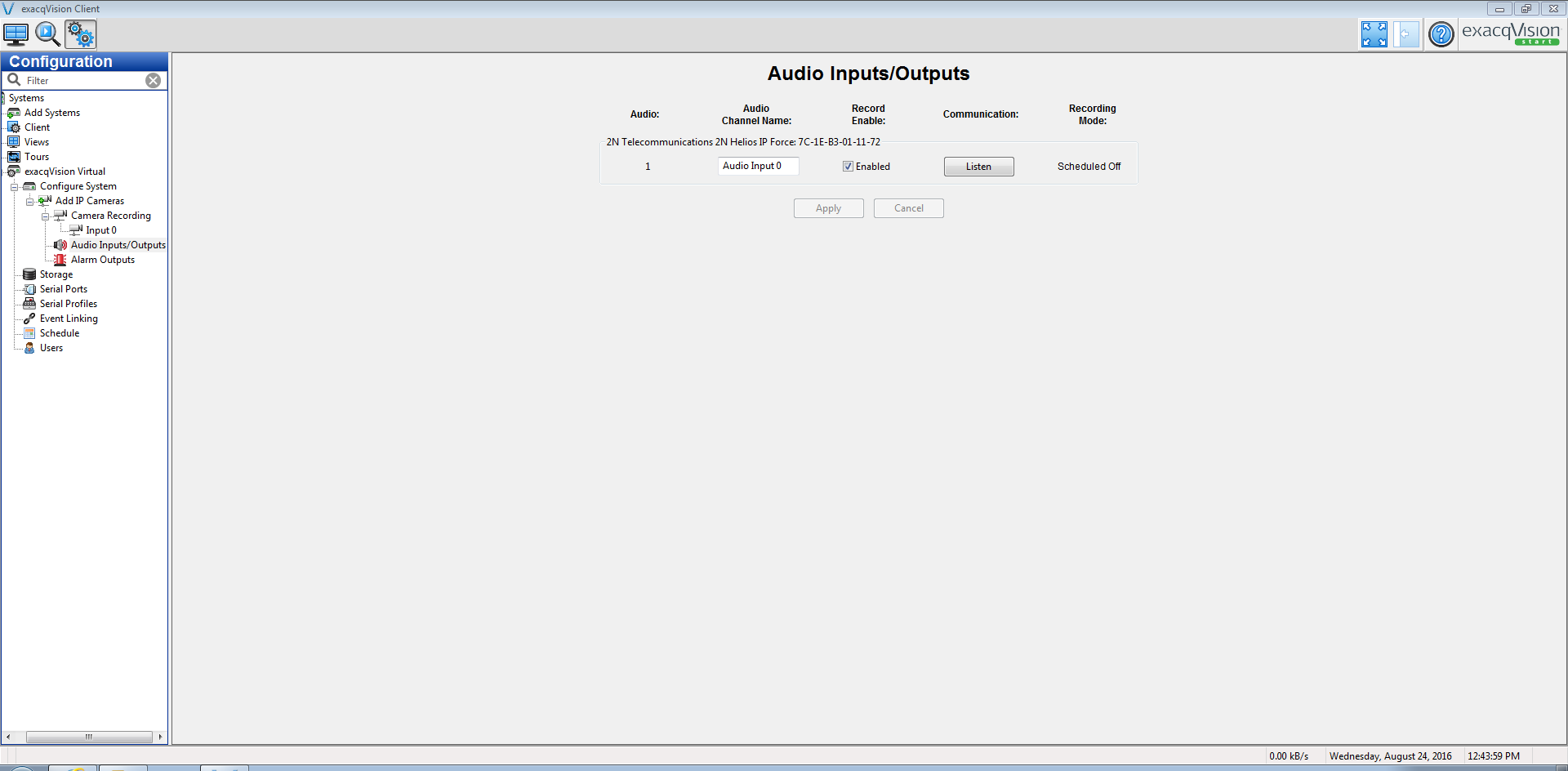This screenshot has height=771, width=1568.
Task: Click into the Filter search field
Action: tap(84, 80)
